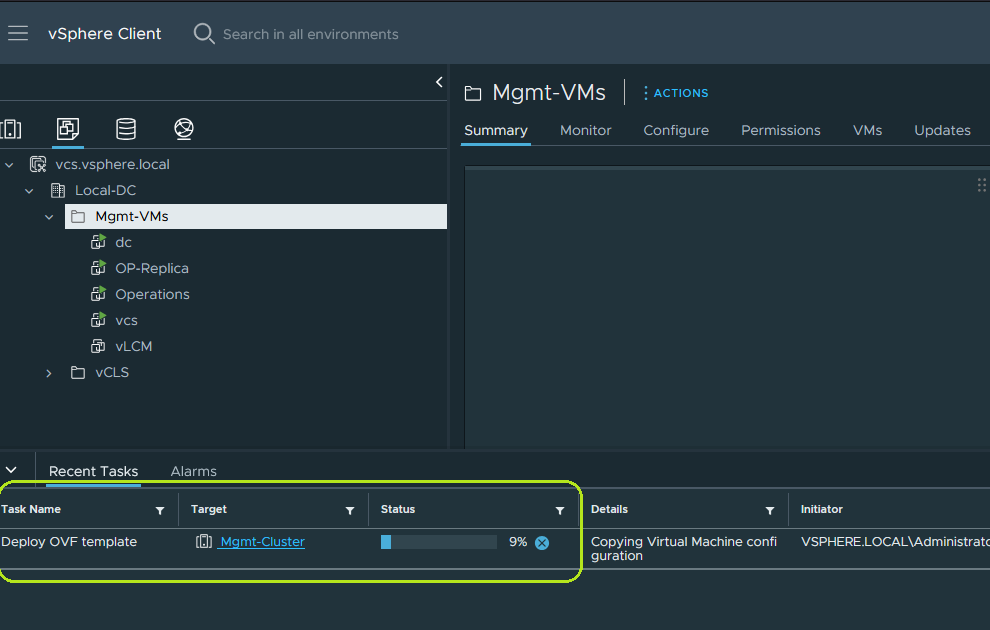Screen dimensions: 990x630
Task: Collapse the Recent Tasks bottom panel
Action: [x=11, y=470]
